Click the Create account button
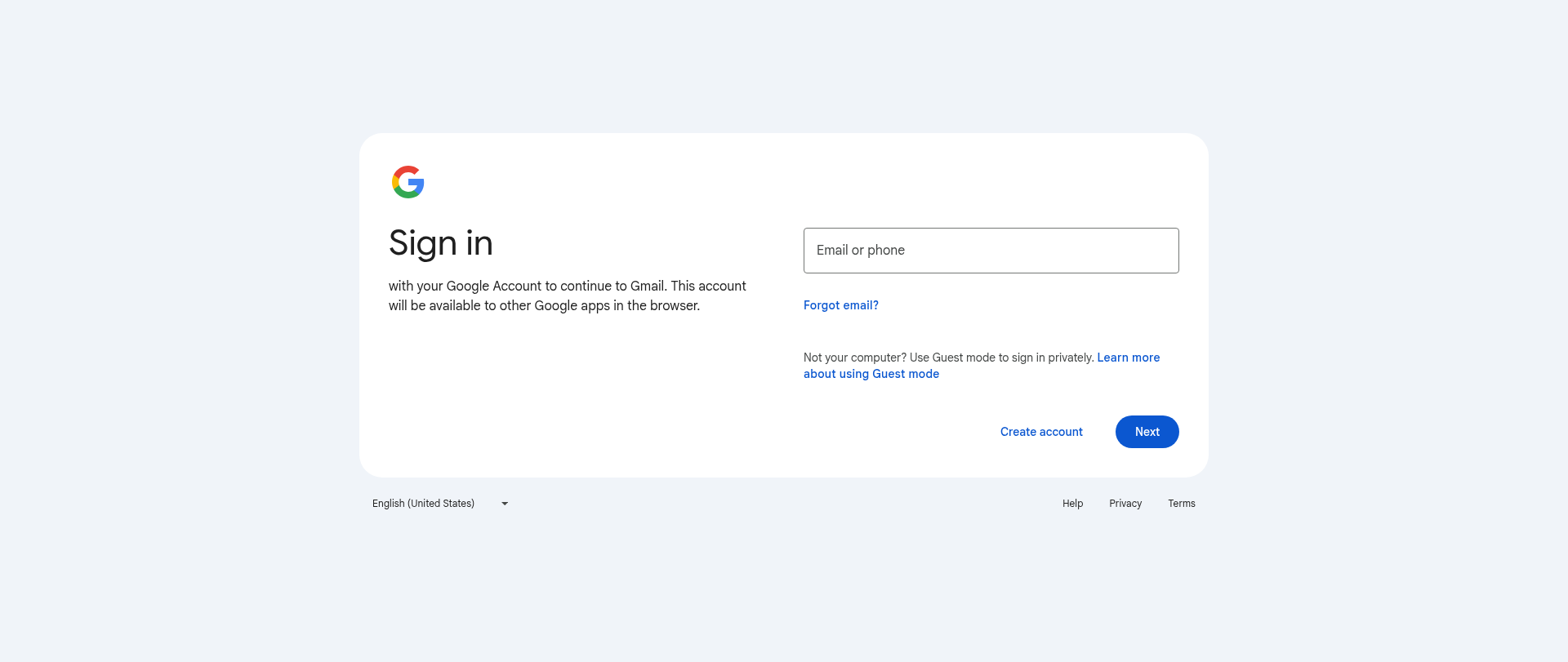Screen dimensions: 1568x662 [1041, 432]
